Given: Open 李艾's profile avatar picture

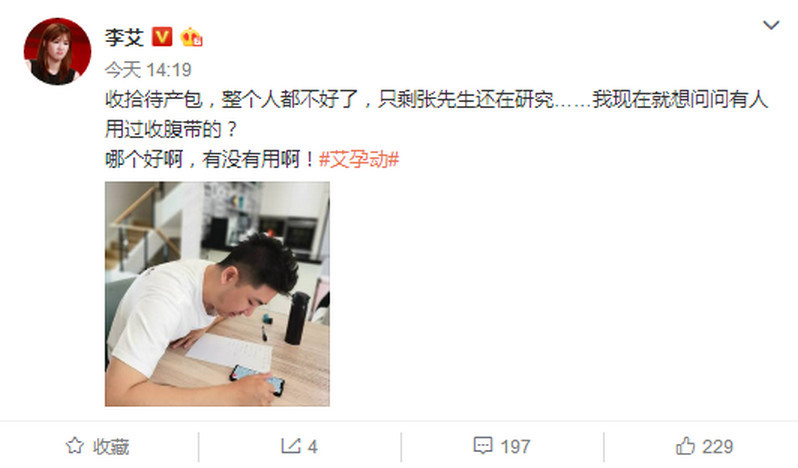Looking at the screenshot, I should coord(58,51).
